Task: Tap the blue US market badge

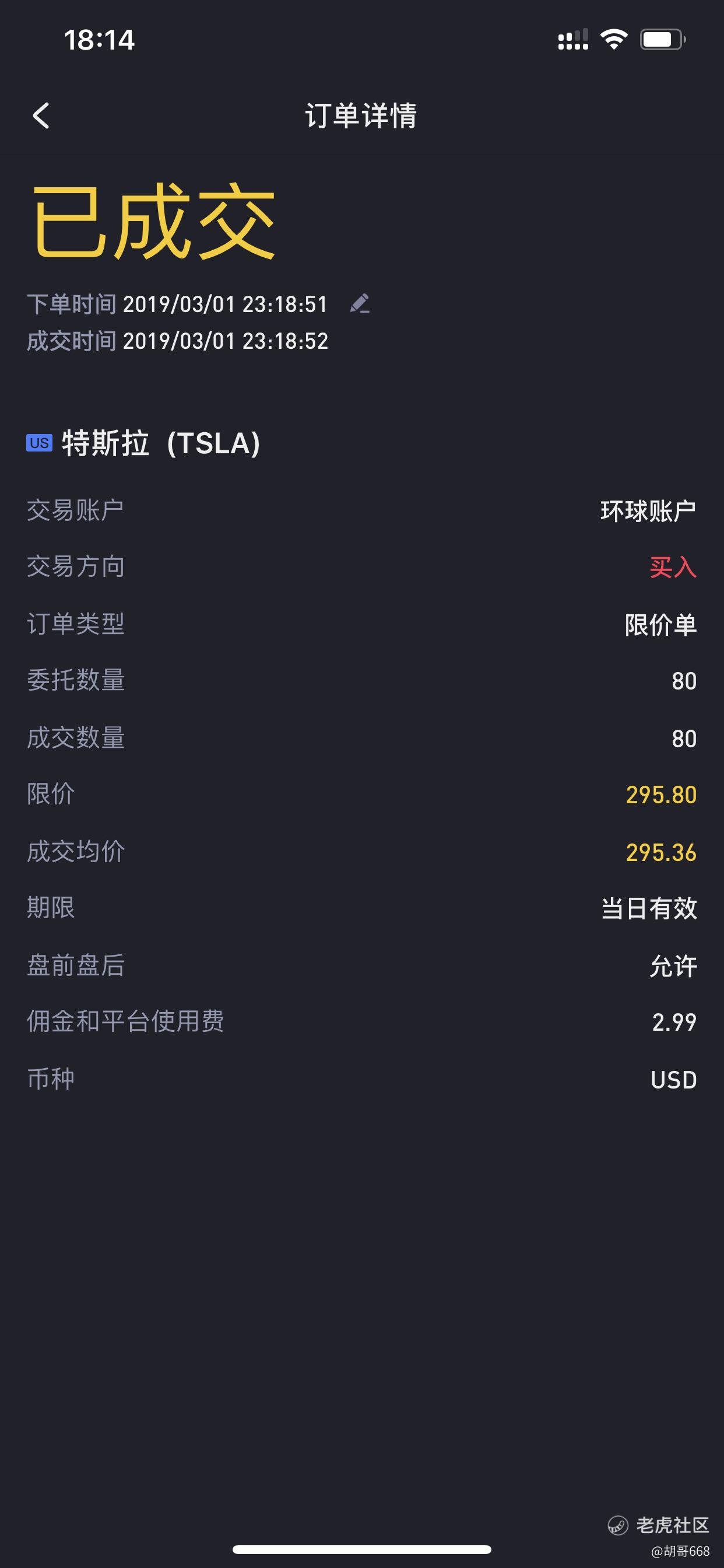Action: (40, 443)
